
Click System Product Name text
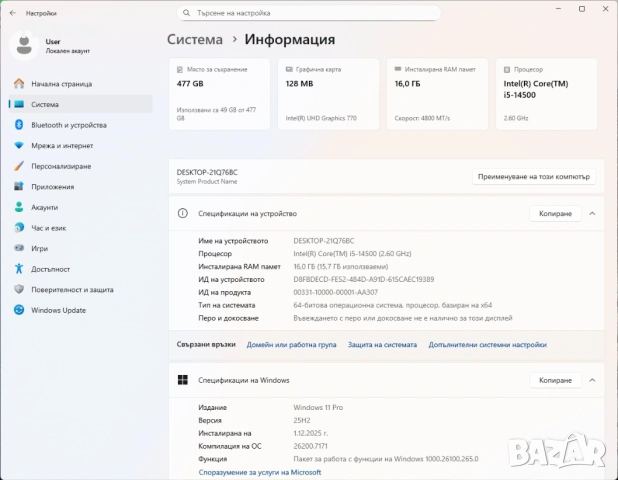point(207,181)
